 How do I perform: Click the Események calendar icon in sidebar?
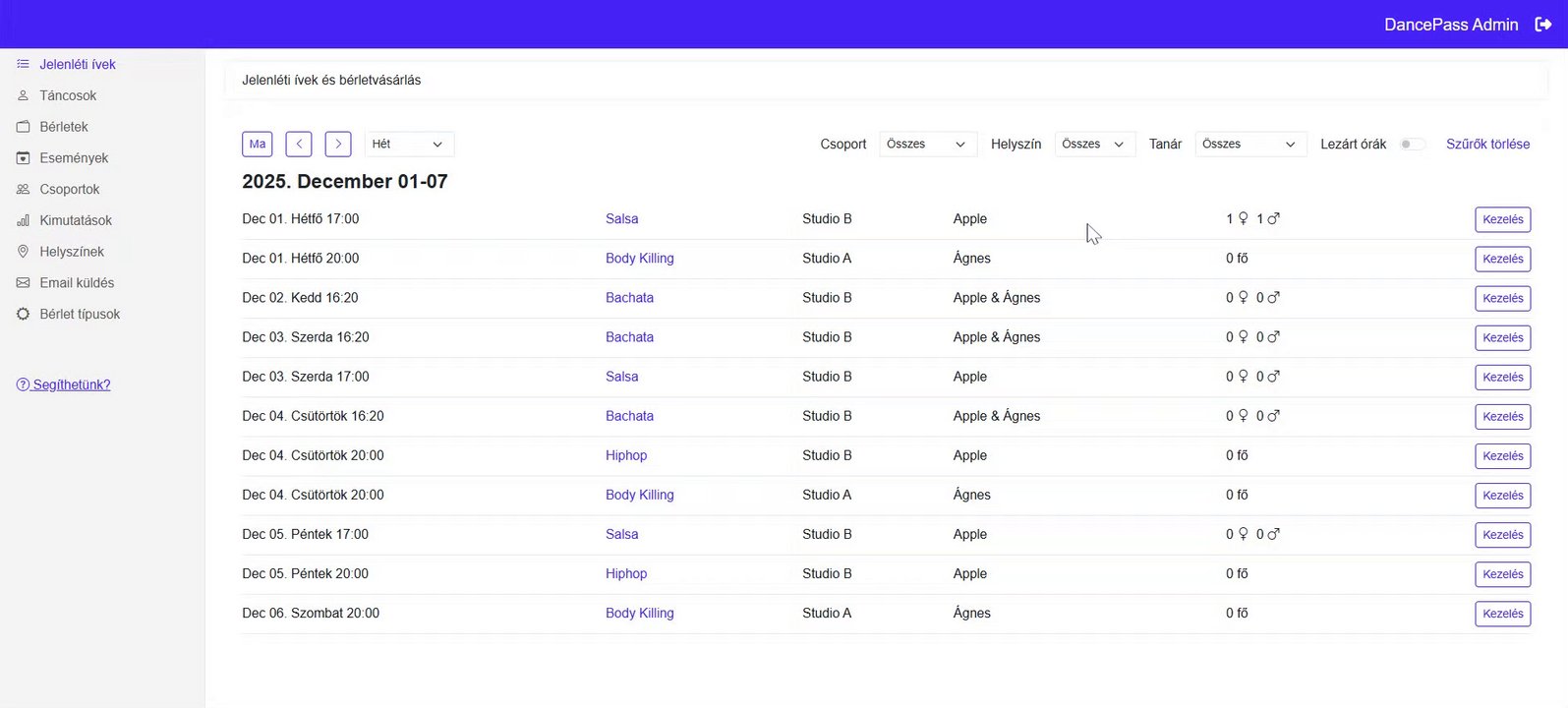point(24,158)
